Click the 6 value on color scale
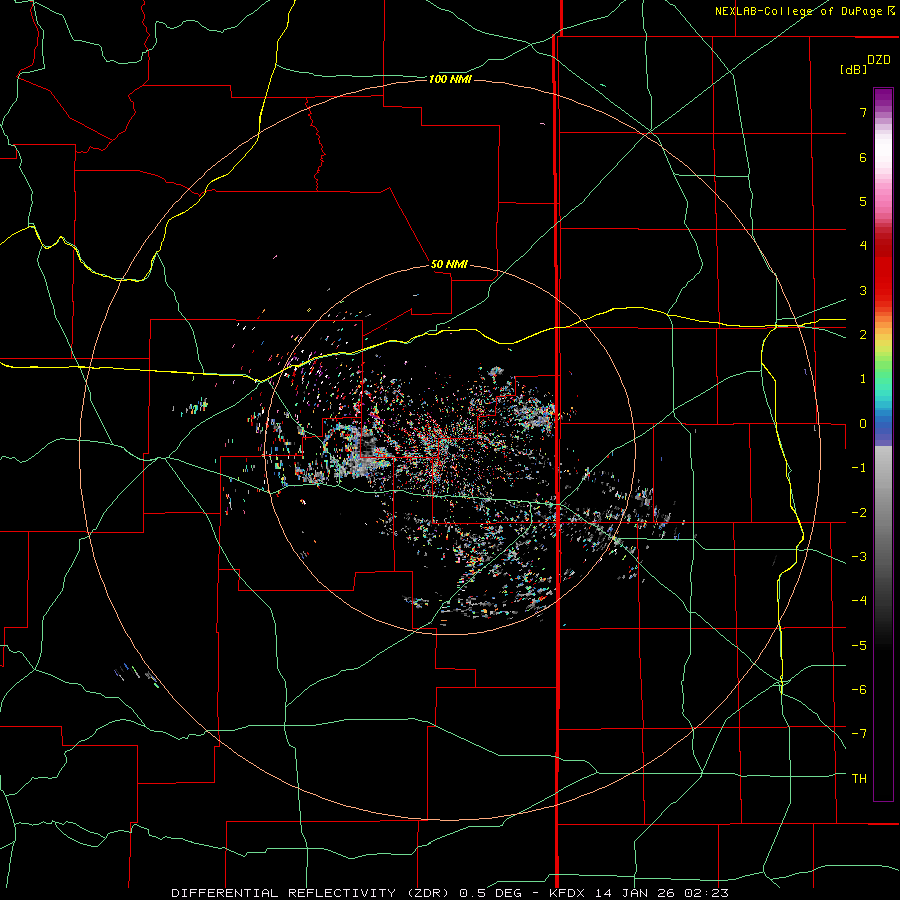The image size is (900, 900). tap(863, 157)
